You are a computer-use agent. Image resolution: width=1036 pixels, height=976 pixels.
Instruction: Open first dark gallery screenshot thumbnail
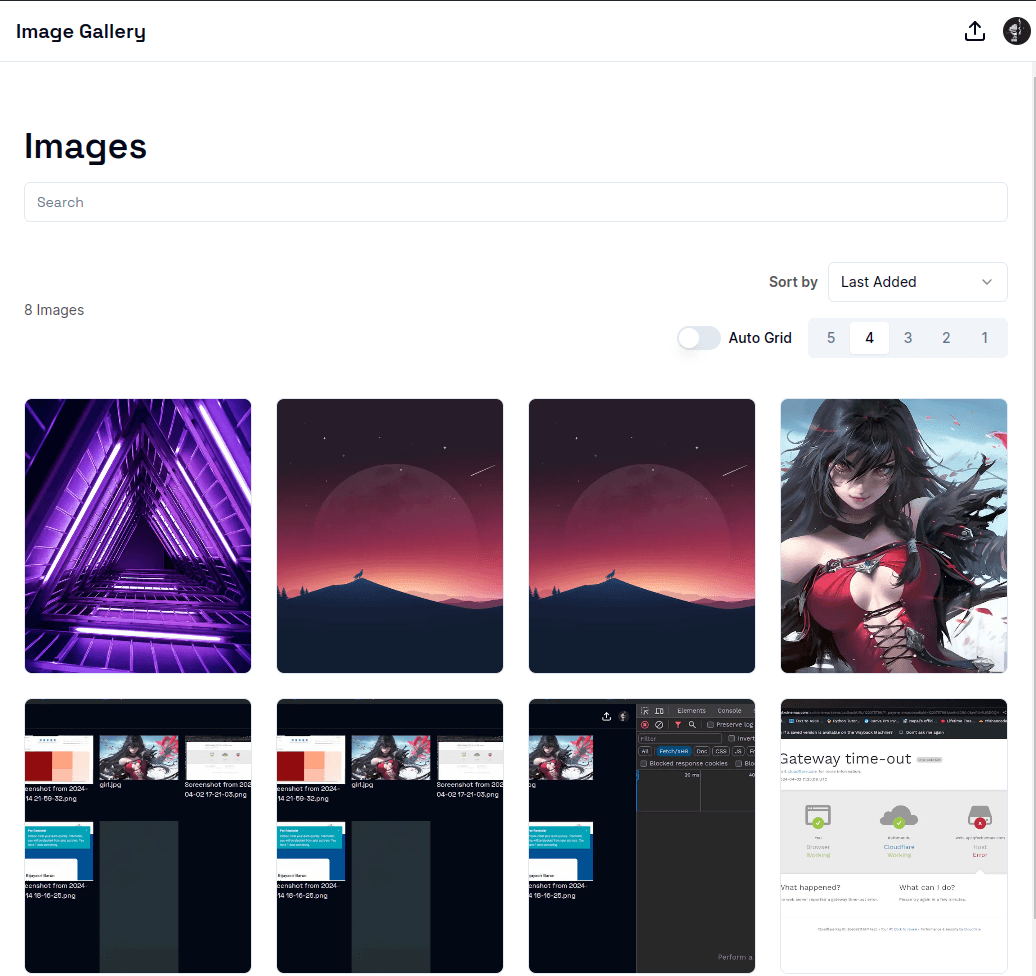point(138,836)
